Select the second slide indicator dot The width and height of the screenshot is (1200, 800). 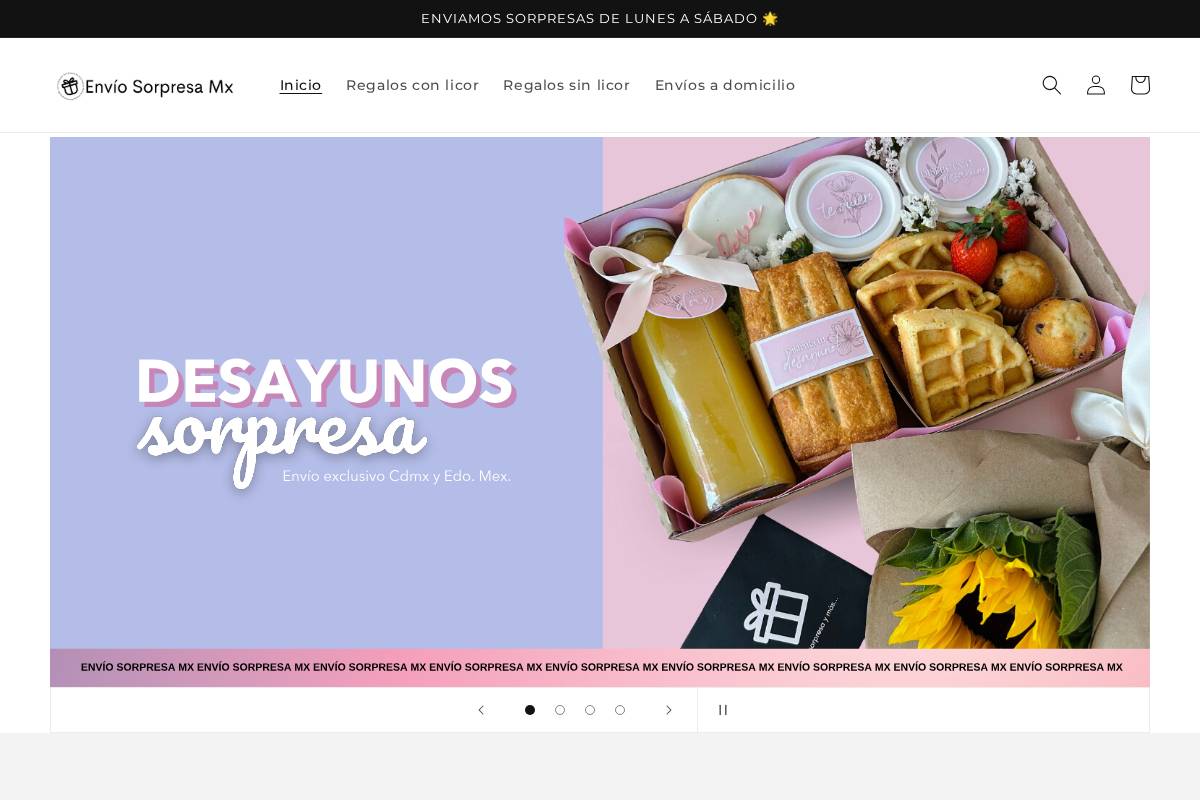(x=560, y=710)
